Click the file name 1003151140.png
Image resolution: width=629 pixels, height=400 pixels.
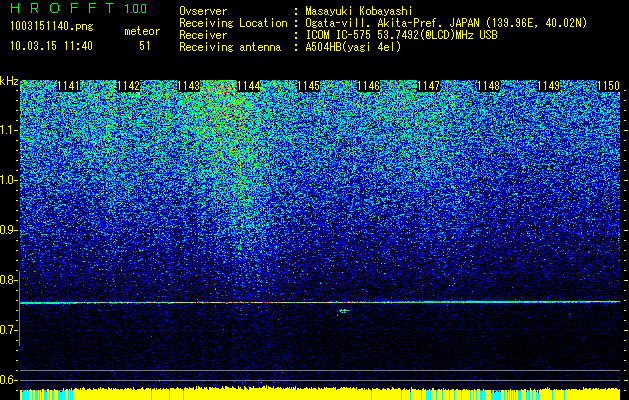point(52,27)
